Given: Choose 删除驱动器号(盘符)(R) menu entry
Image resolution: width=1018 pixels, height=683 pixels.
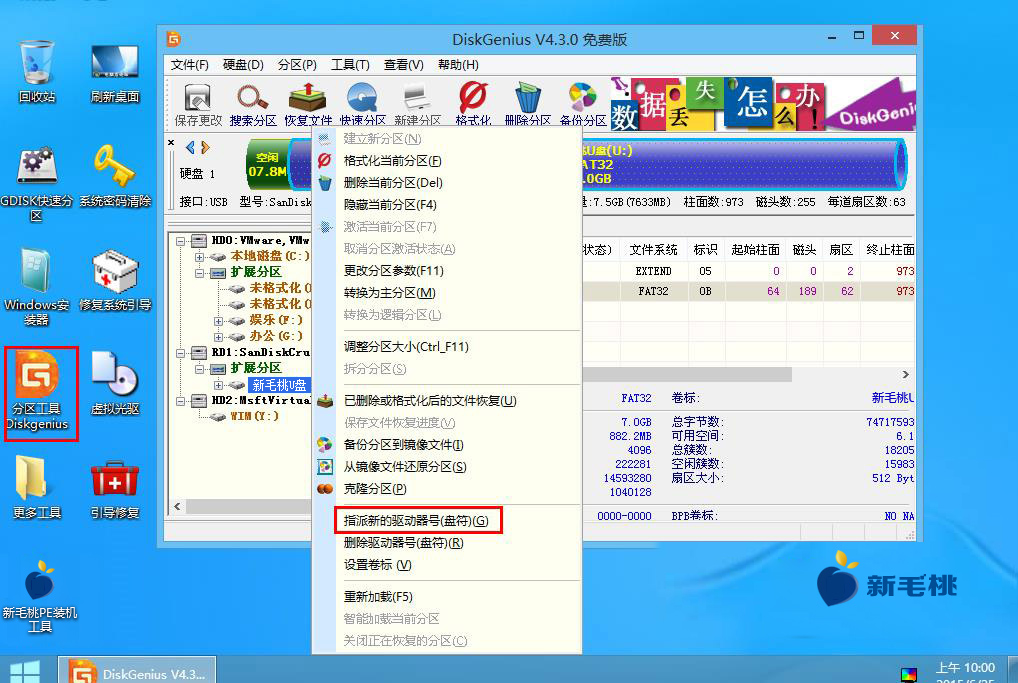Looking at the screenshot, I should point(447,543).
